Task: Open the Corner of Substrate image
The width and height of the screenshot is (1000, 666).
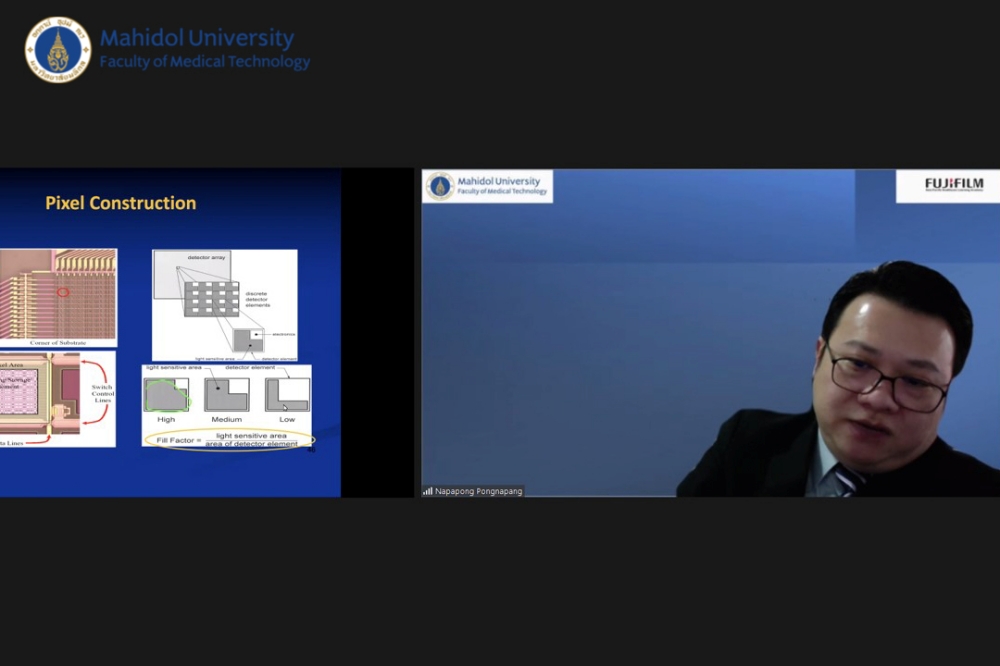Action: coord(58,293)
